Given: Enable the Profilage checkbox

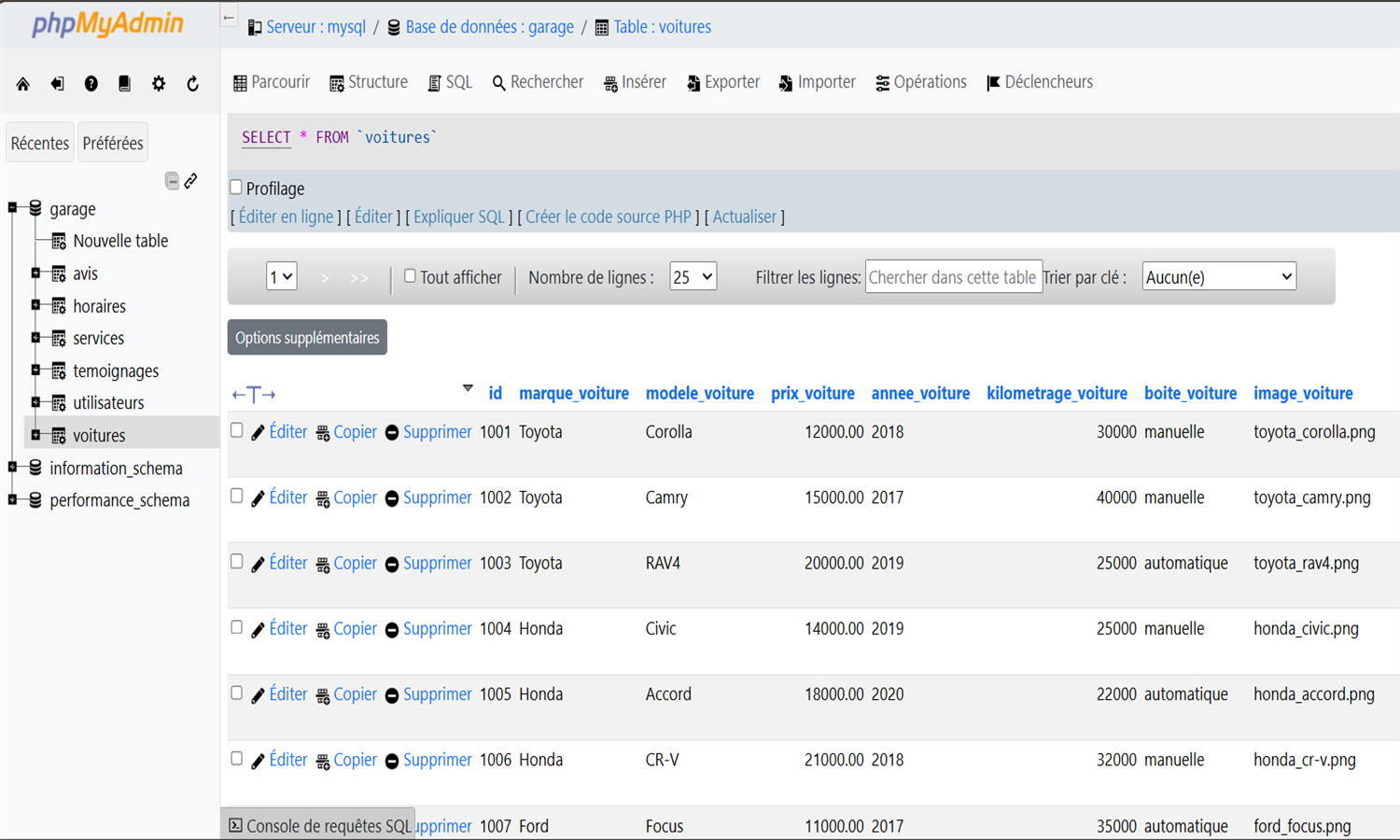Looking at the screenshot, I should click(x=236, y=188).
